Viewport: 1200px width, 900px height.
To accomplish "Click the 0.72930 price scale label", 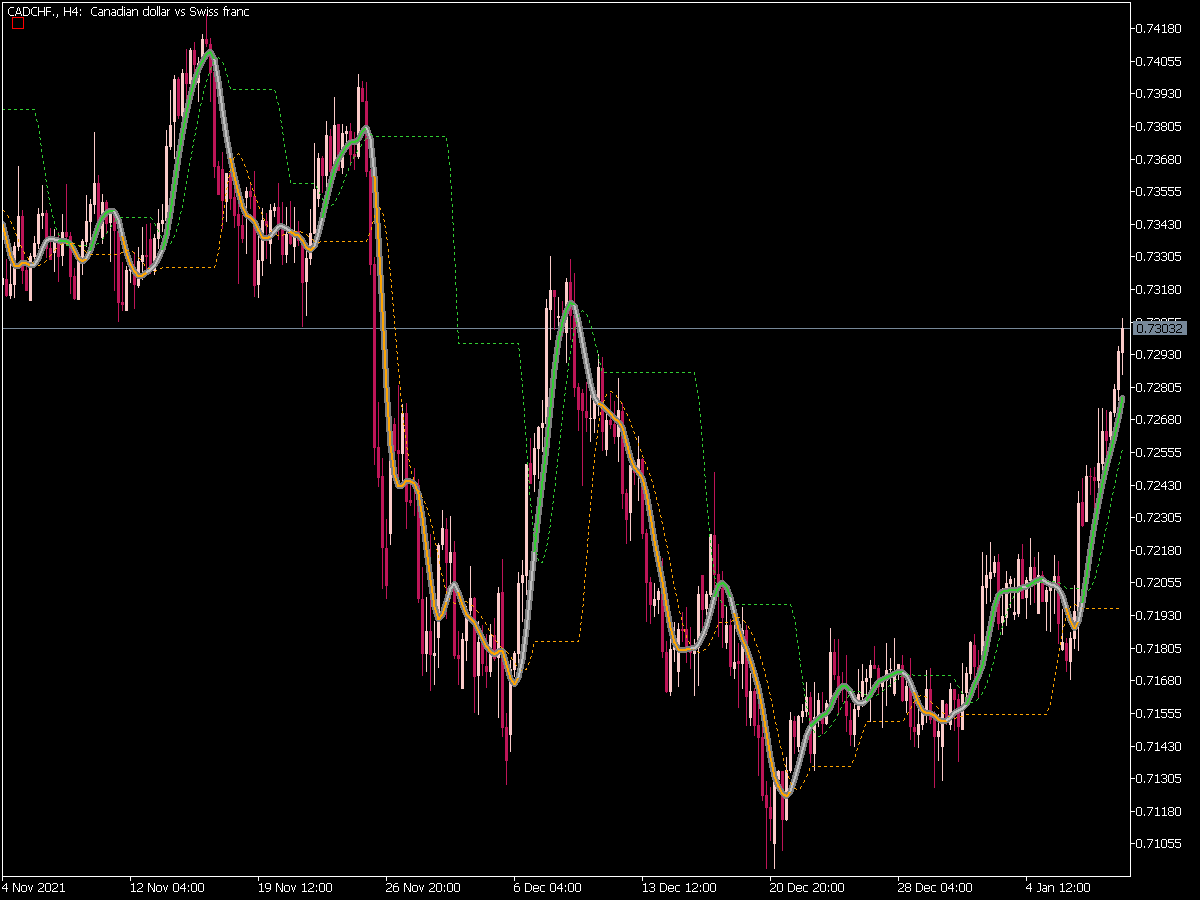I will point(1160,355).
